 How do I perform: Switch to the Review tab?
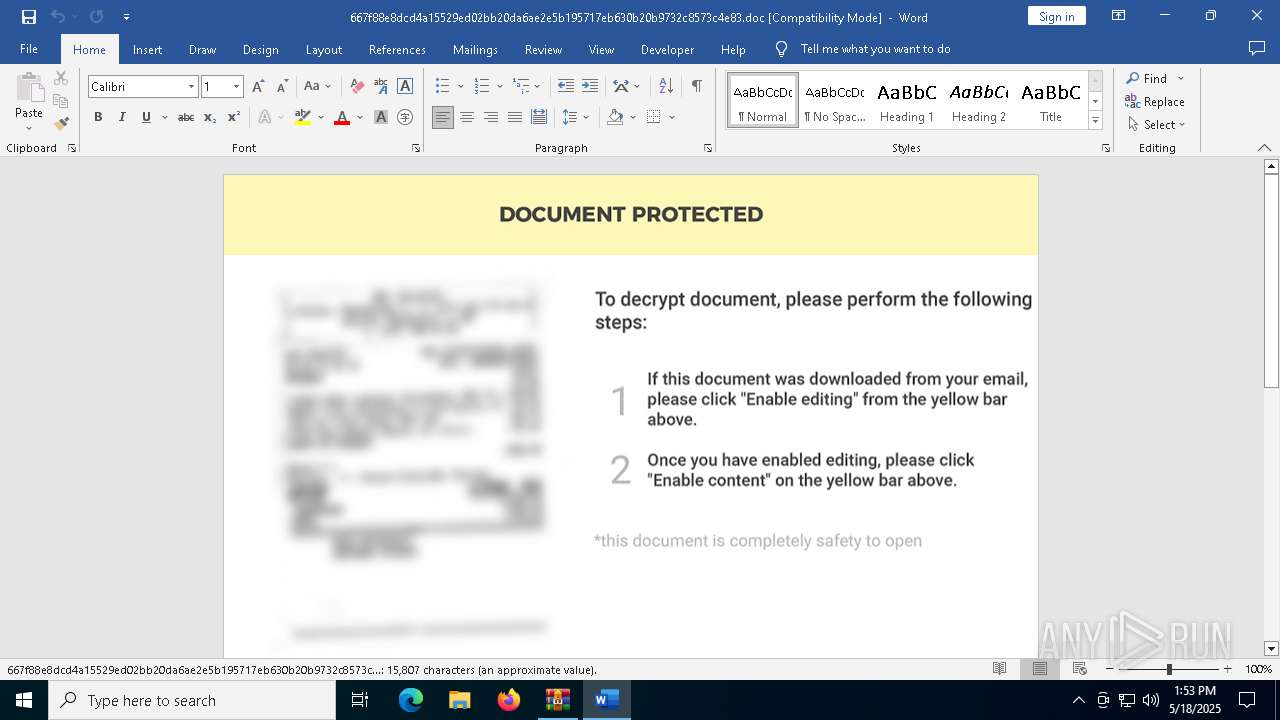point(543,49)
